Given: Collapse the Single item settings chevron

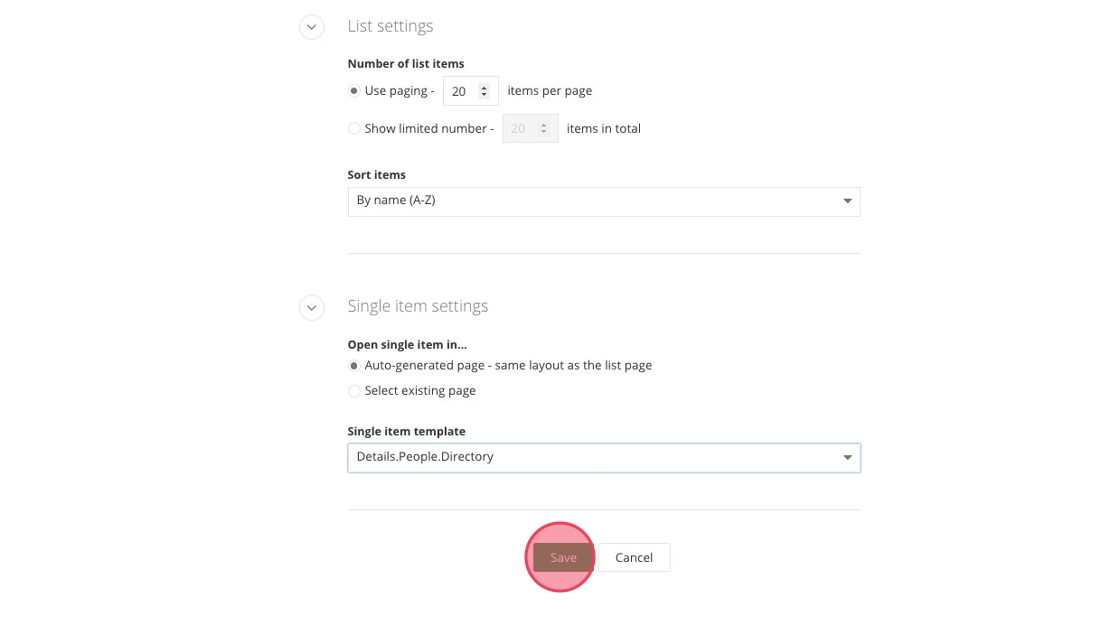Looking at the screenshot, I should [x=311, y=307].
